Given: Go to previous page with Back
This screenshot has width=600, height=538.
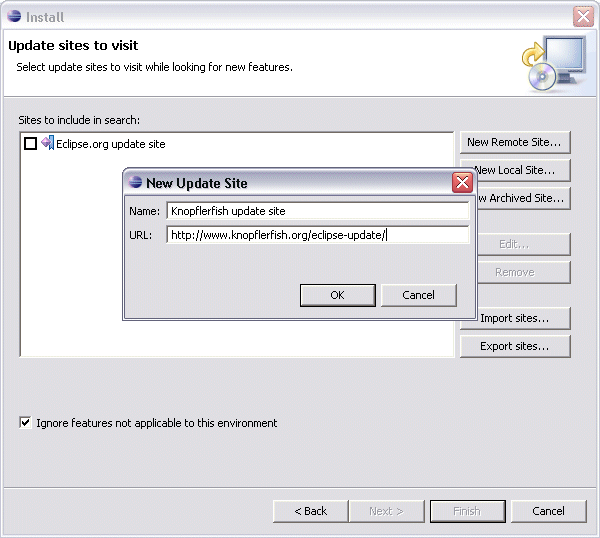Looking at the screenshot, I should [310, 511].
